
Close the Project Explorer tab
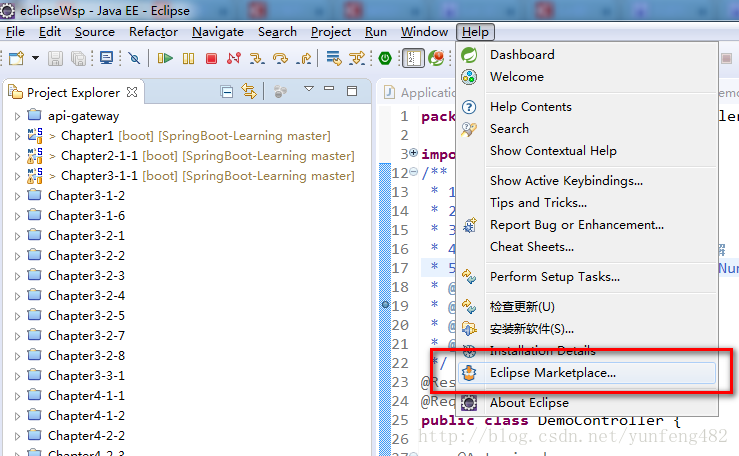tap(132, 92)
